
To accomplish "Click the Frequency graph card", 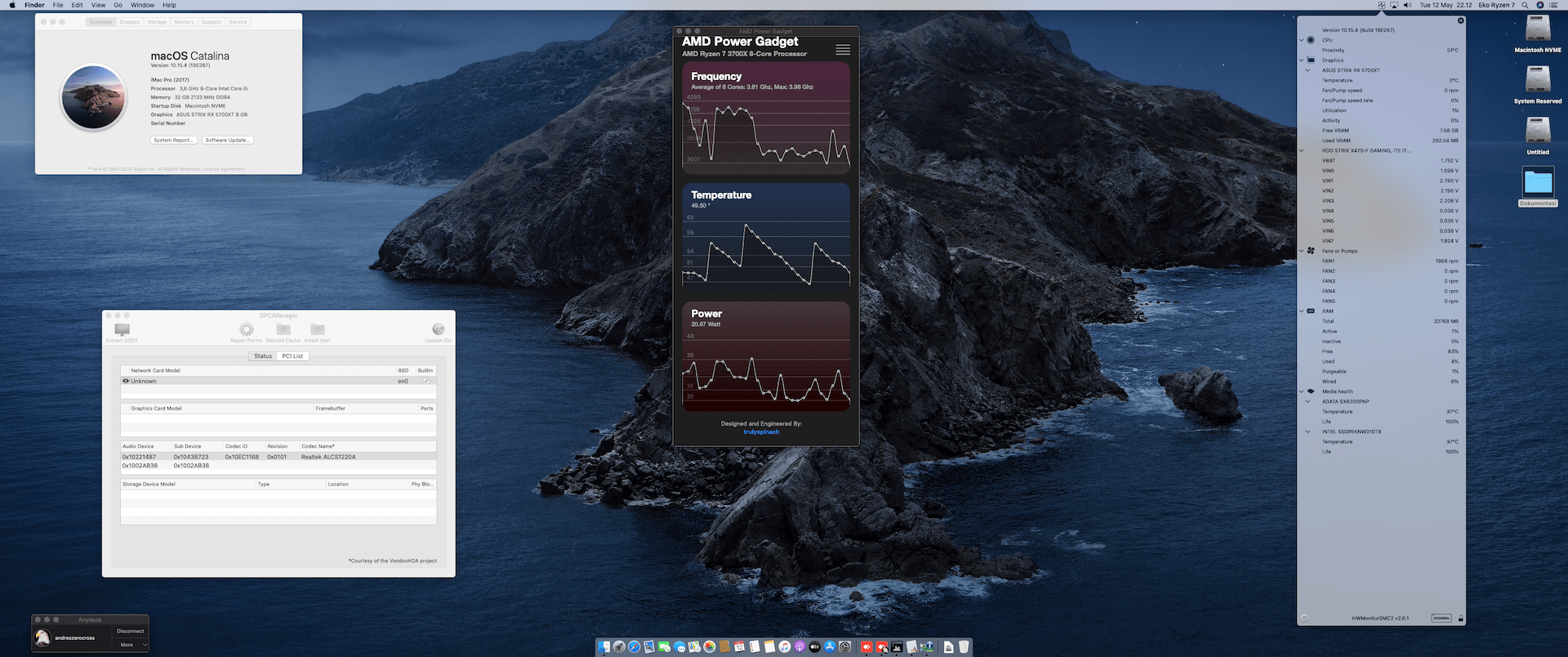I will (766, 116).
